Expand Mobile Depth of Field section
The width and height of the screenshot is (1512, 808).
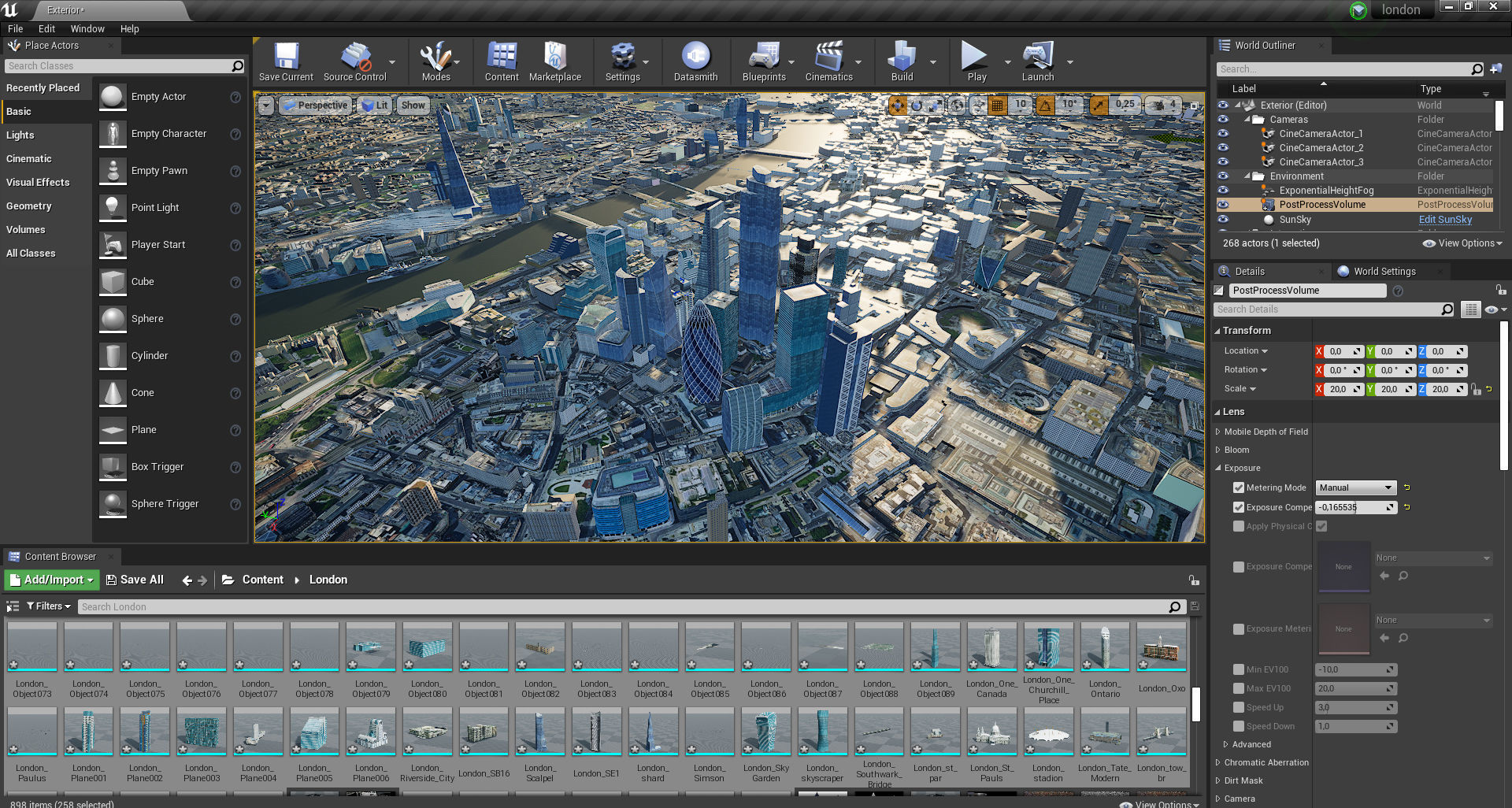pyautogui.click(x=1217, y=432)
